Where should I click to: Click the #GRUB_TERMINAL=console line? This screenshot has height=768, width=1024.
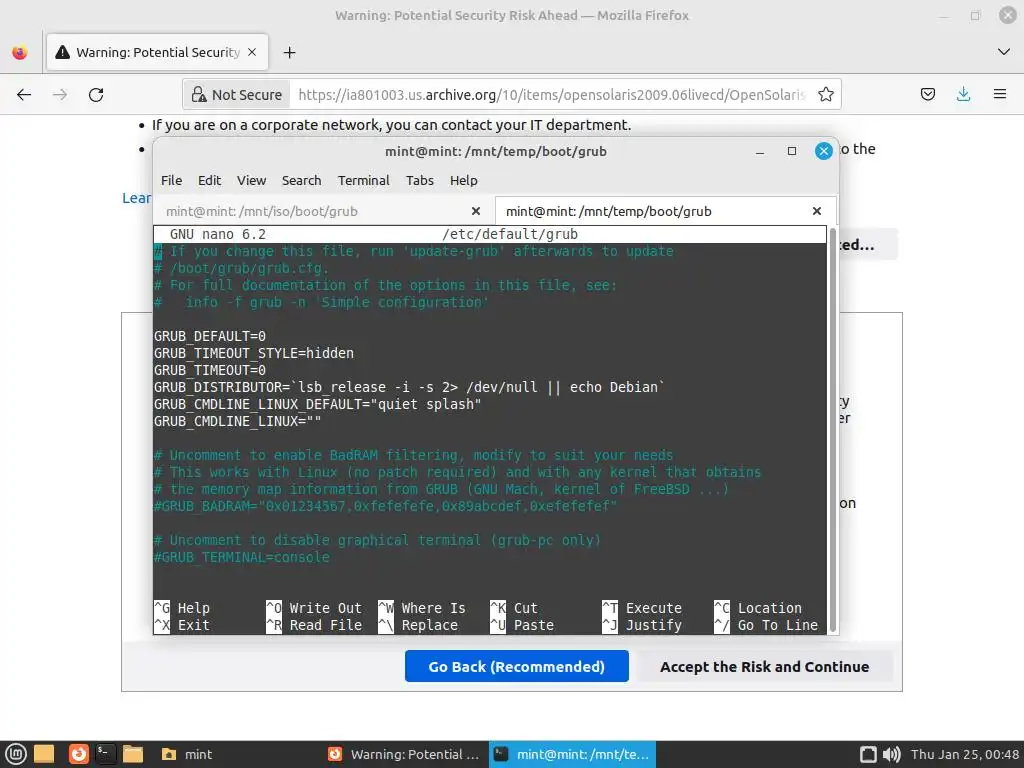point(242,557)
